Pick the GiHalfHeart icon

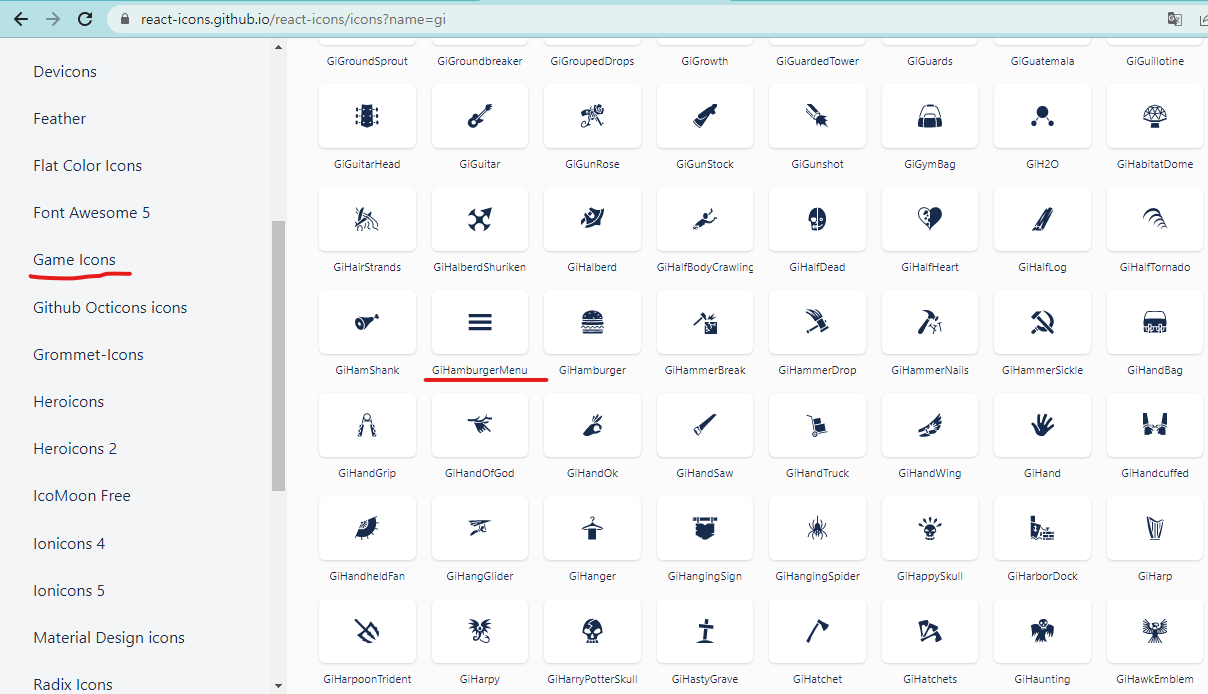coord(930,219)
